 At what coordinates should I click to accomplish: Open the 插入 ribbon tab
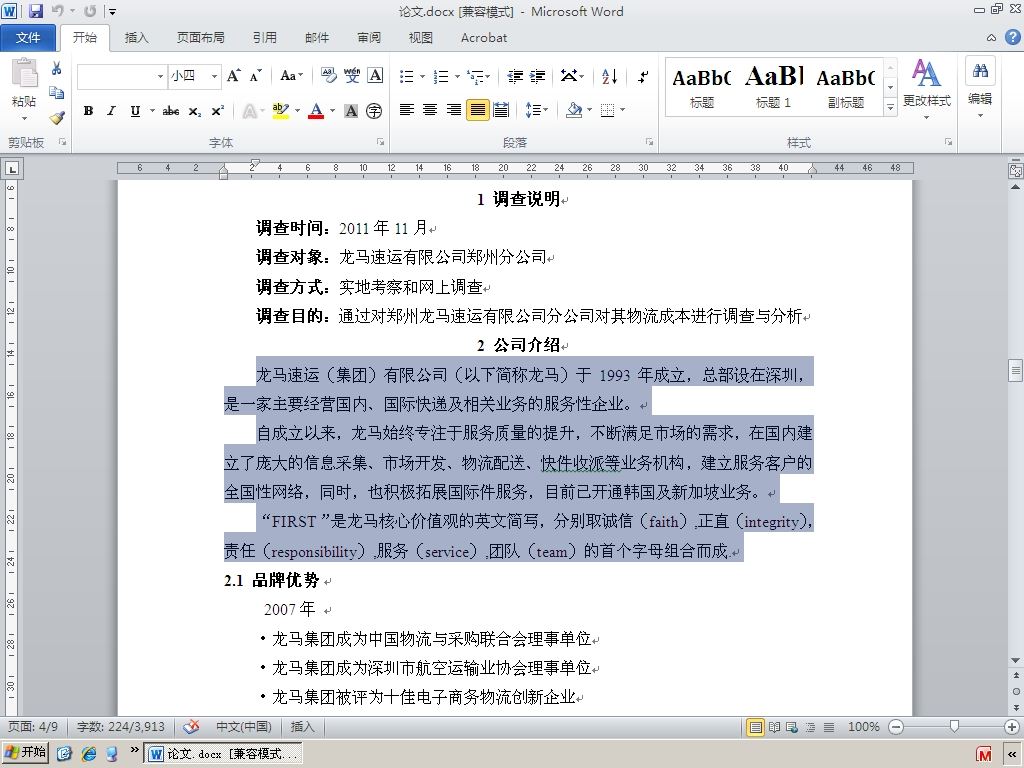pyautogui.click(x=136, y=38)
